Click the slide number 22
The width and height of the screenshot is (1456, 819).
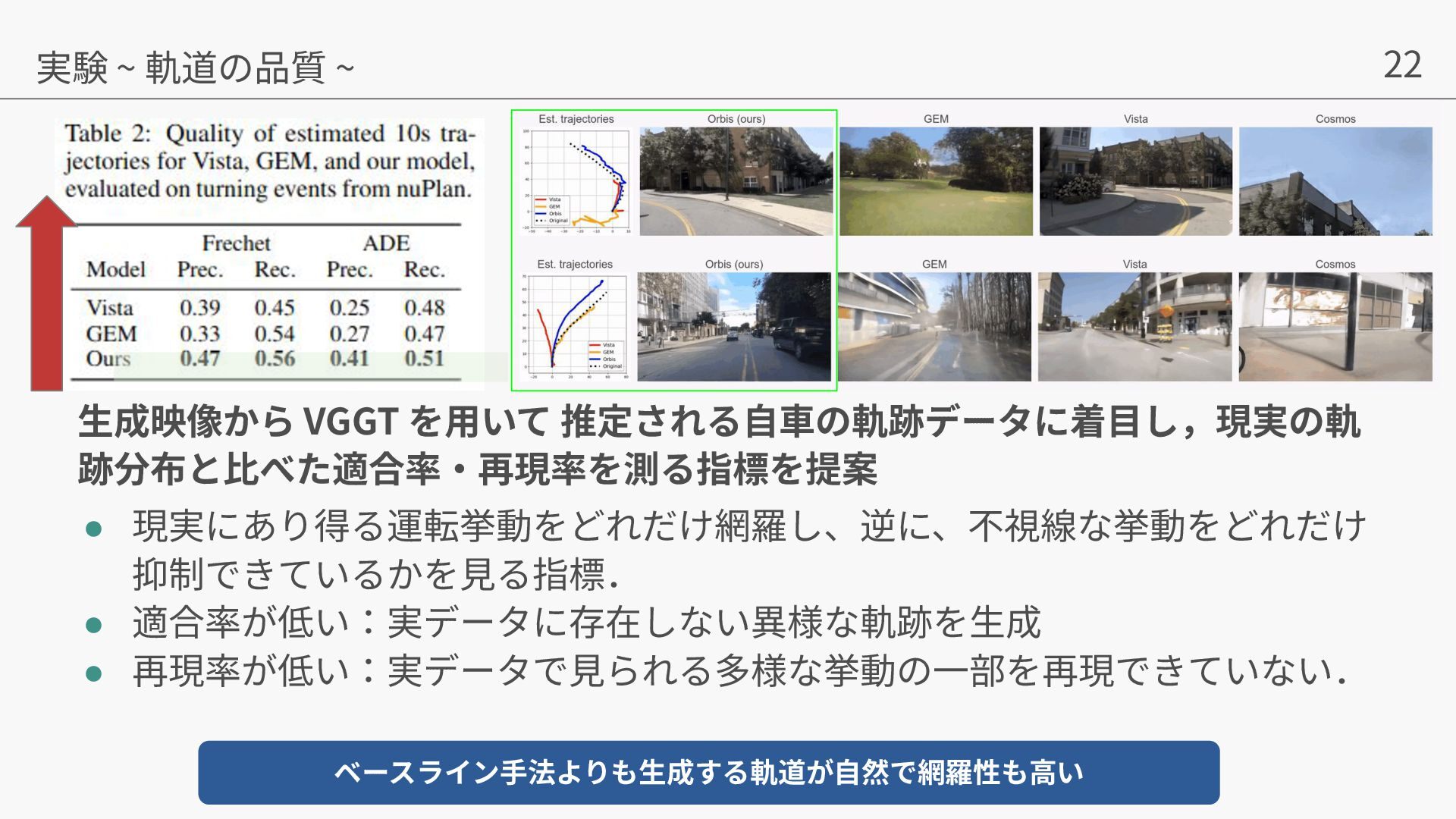(1402, 65)
